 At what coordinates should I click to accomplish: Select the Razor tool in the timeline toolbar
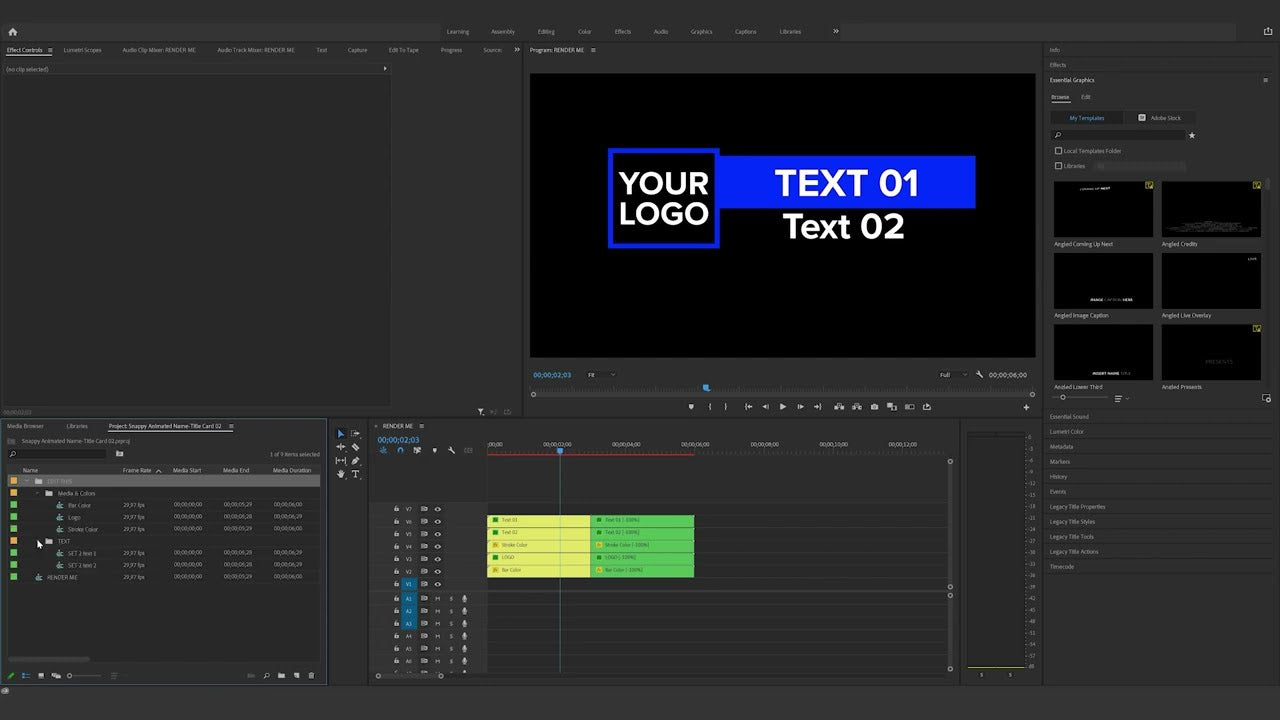point(356,447)
